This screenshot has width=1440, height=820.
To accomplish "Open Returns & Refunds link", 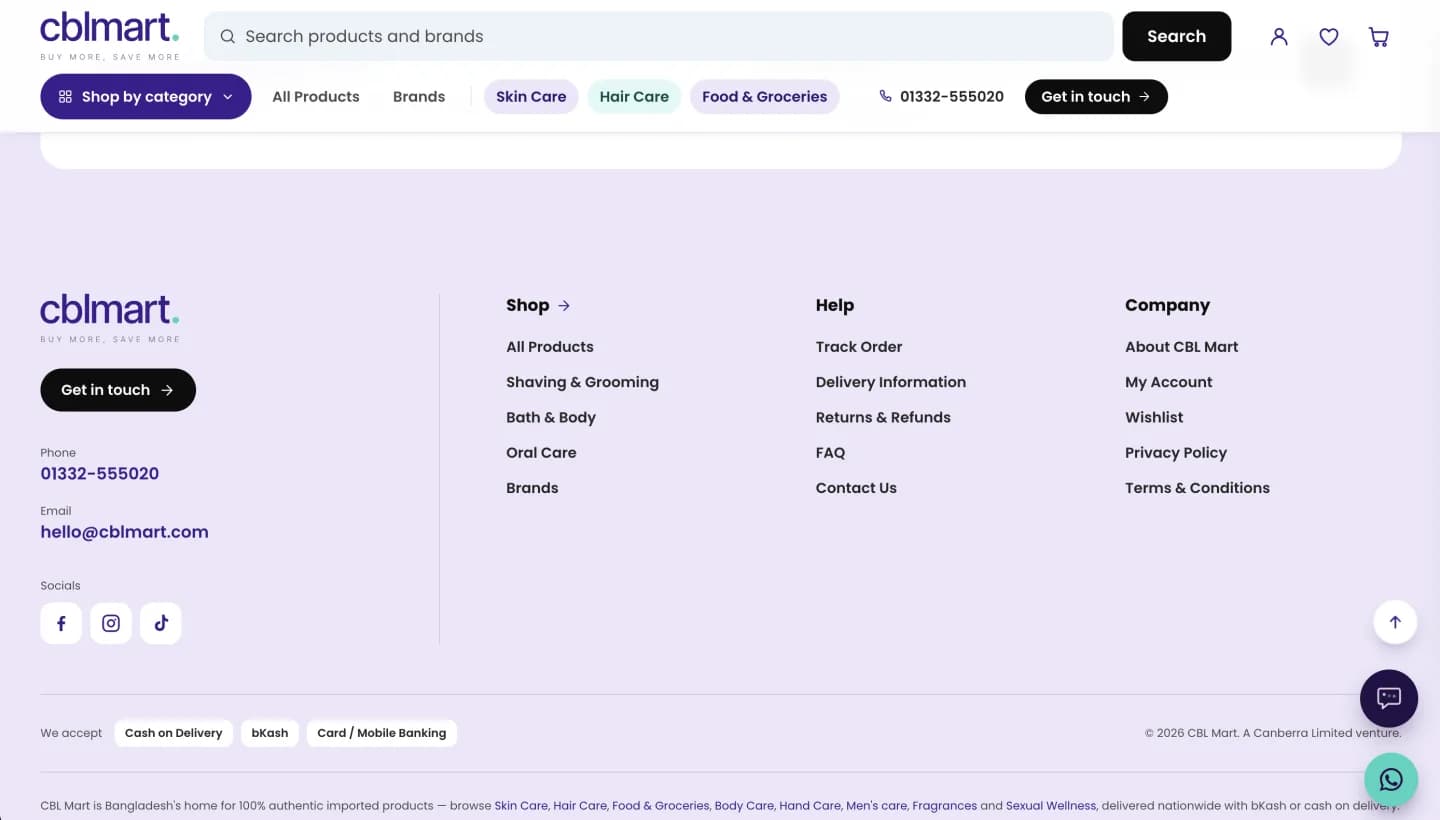I will click(x=883, y=417).
